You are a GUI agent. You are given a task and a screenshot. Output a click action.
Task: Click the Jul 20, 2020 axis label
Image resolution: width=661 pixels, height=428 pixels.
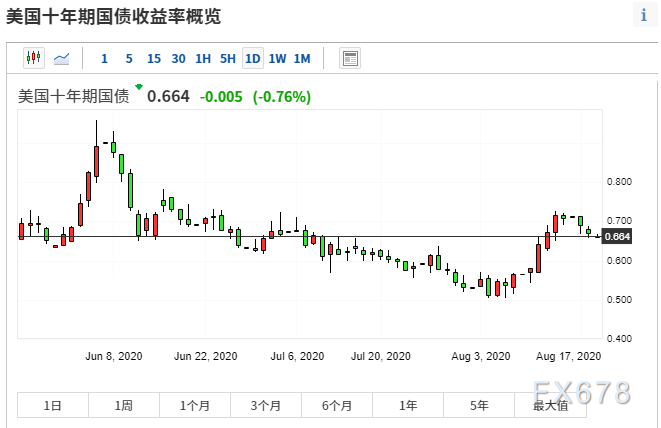click(381, 356)
